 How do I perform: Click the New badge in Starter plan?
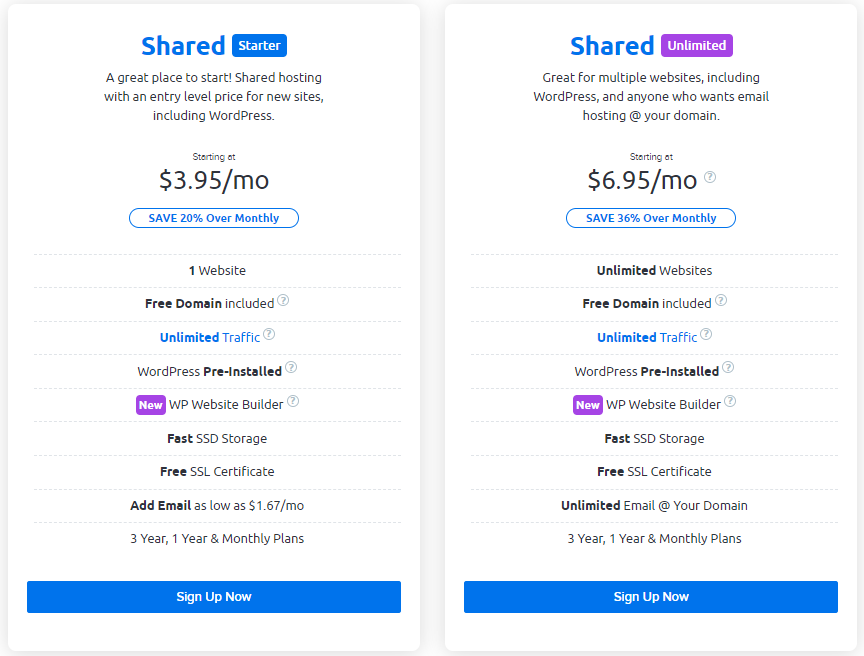(x=150, y=405)
